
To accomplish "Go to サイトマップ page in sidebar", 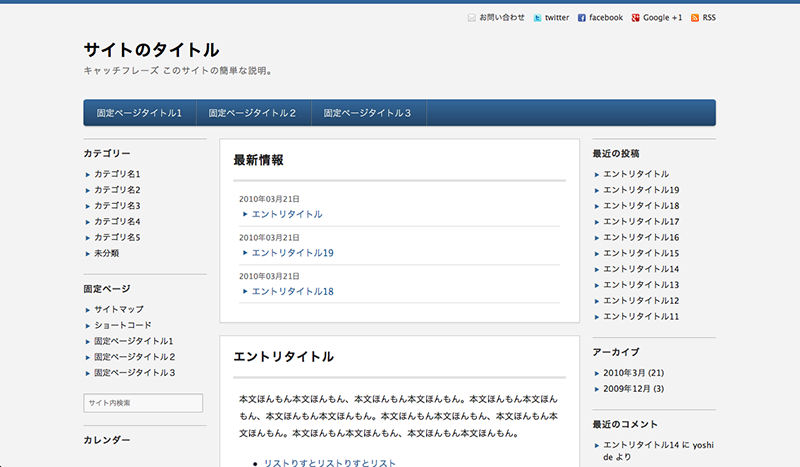I will coord(119,309).
